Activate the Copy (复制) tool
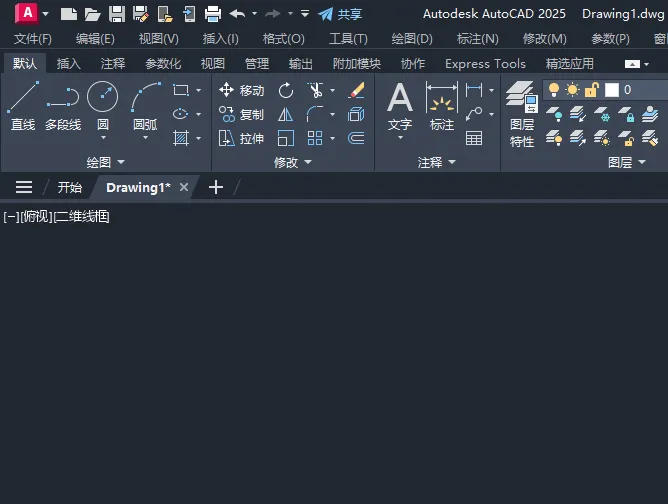Screen dimensions: 668x504 tap(242, 114)
